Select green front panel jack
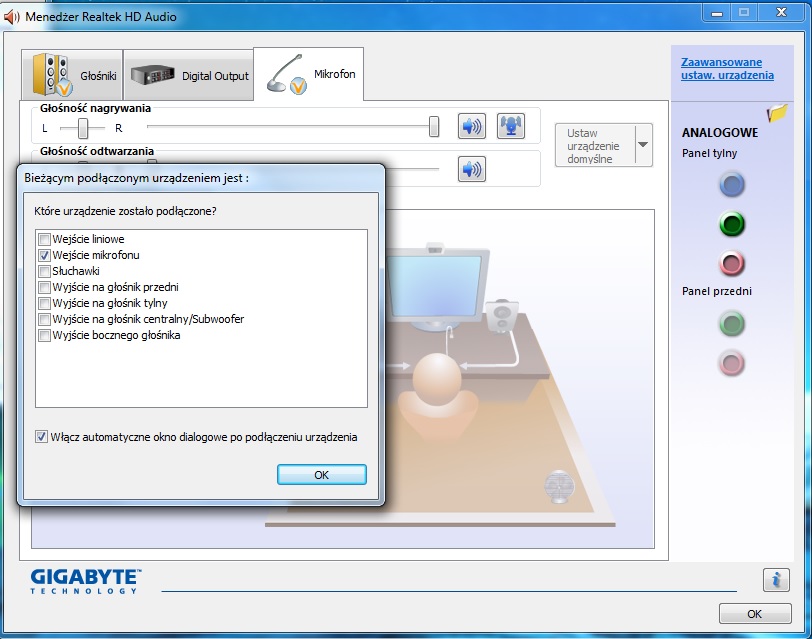812x639 pixels. pyautogui.click(x=732, y=324)
